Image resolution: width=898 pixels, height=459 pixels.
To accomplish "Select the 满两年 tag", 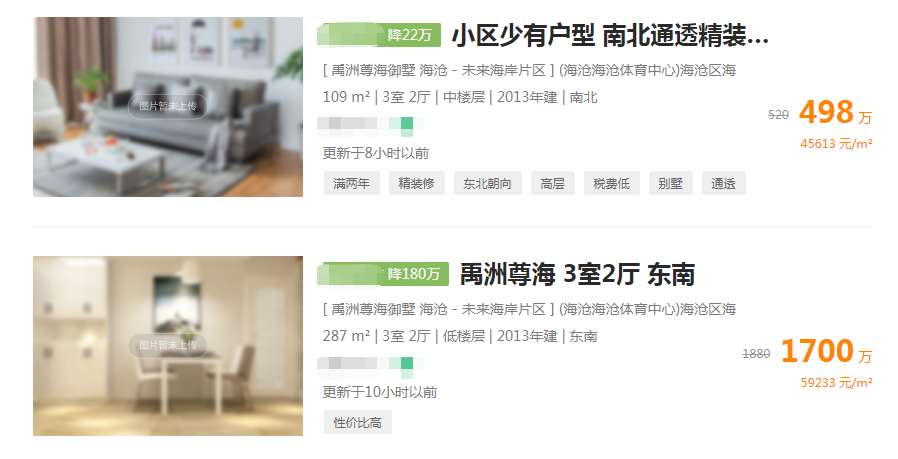I will (352, 183).
